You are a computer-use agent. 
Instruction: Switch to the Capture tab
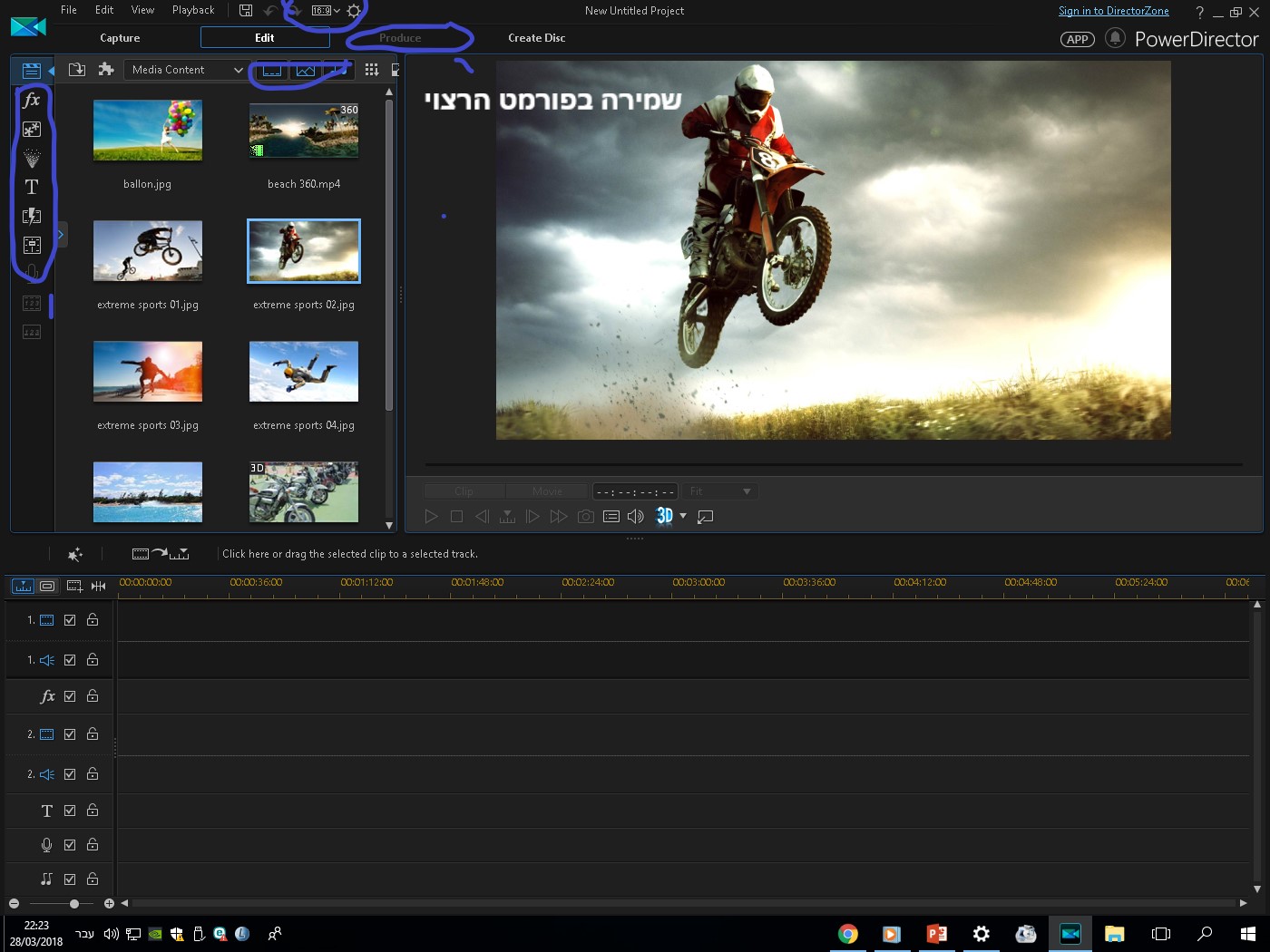click(x=120, y=38)
